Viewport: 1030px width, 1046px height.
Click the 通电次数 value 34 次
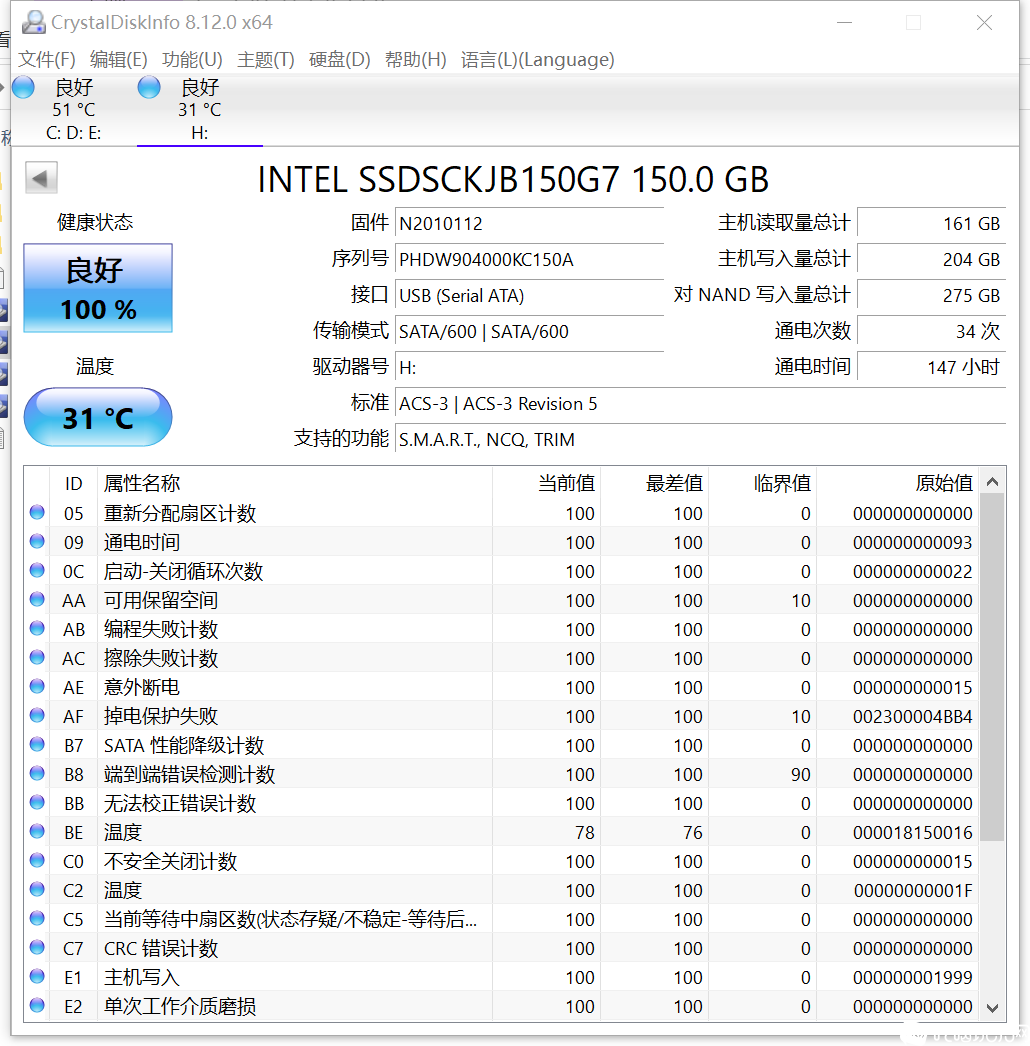coord(932,332)
